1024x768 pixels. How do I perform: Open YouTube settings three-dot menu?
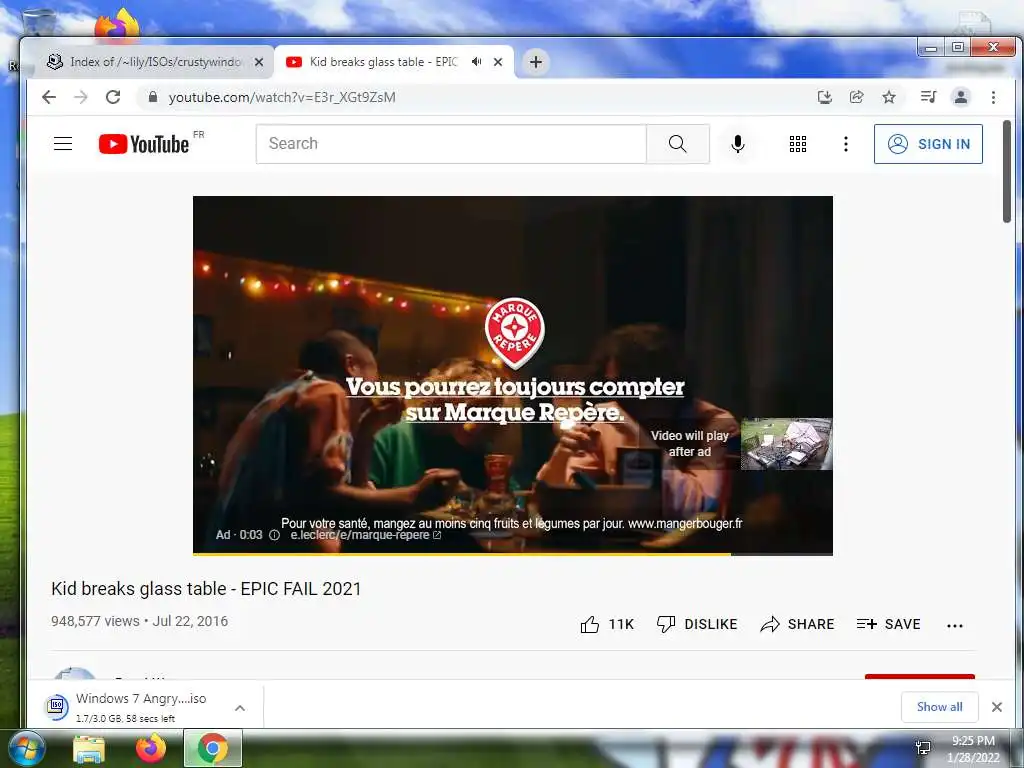(846, 144)
